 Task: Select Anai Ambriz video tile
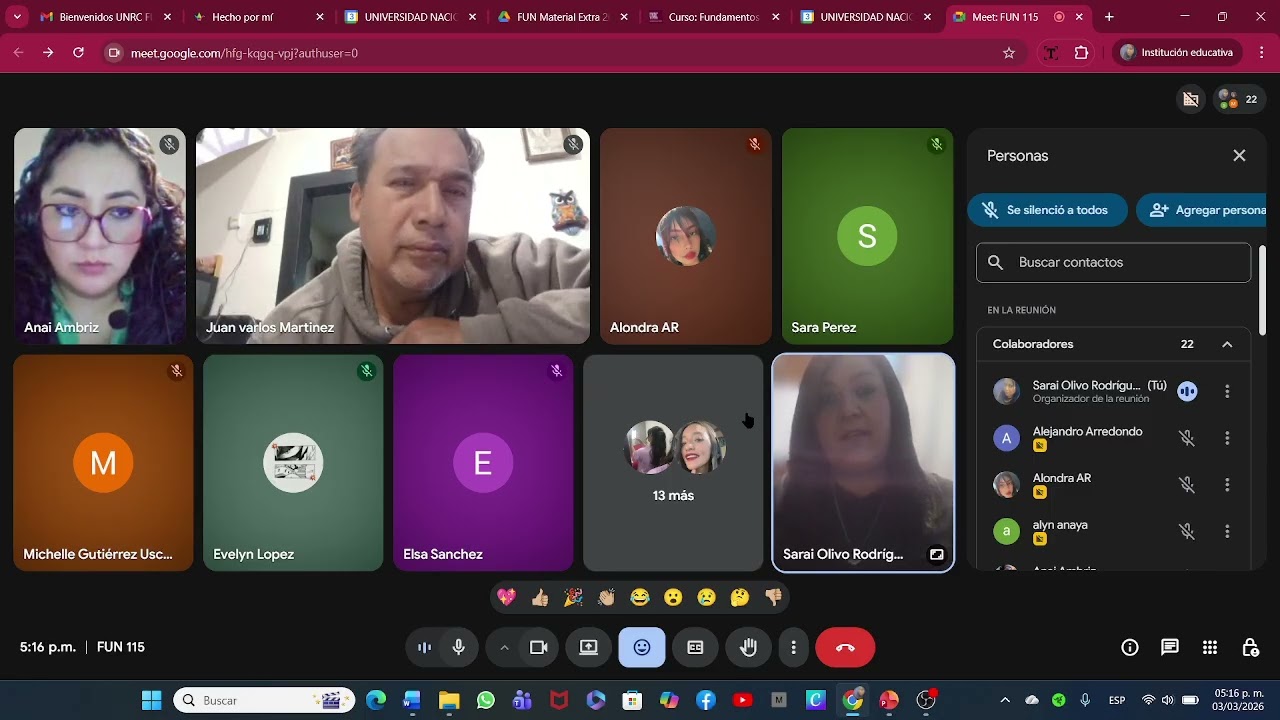pos(100,236)
